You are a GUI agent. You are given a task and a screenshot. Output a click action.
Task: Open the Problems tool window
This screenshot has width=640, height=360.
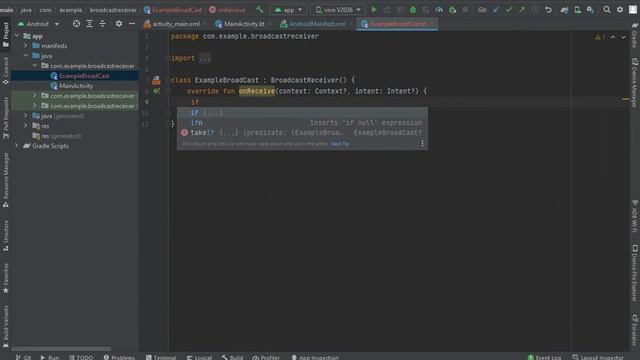point(119,357)
